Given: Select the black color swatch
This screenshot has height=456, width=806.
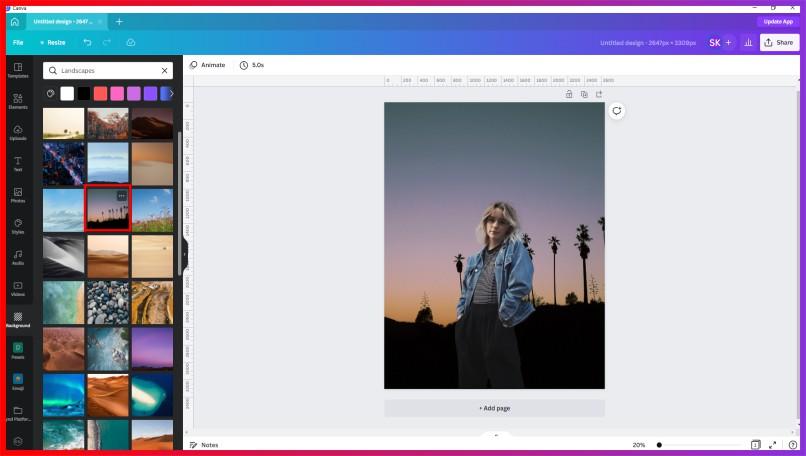Looking at the screenshot, I should point(84,93).
